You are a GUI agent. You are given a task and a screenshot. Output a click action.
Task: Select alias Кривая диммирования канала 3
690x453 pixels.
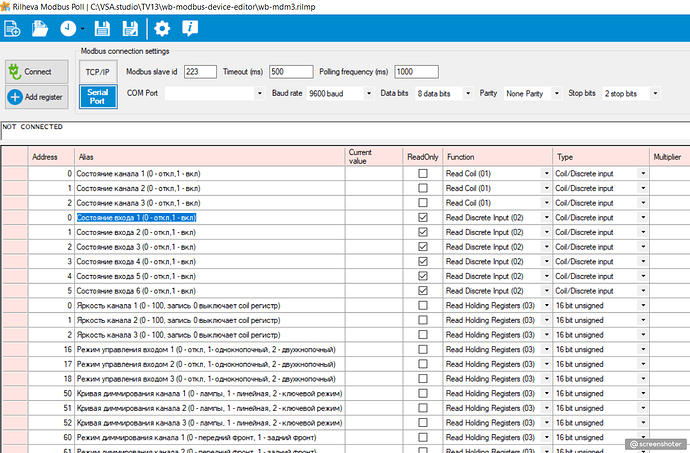209,423
